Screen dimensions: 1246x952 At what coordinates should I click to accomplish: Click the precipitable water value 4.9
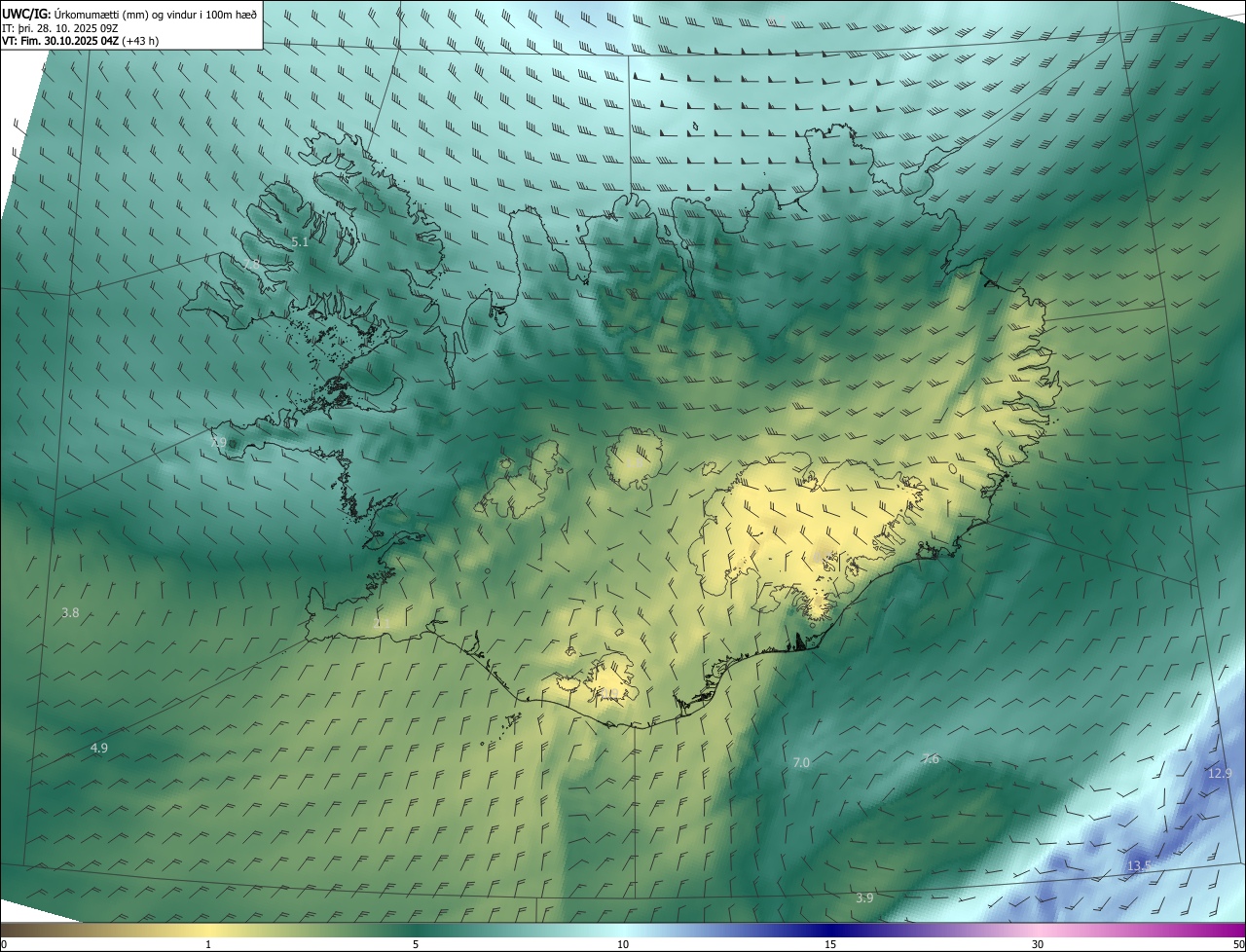[x=98, y=749]
